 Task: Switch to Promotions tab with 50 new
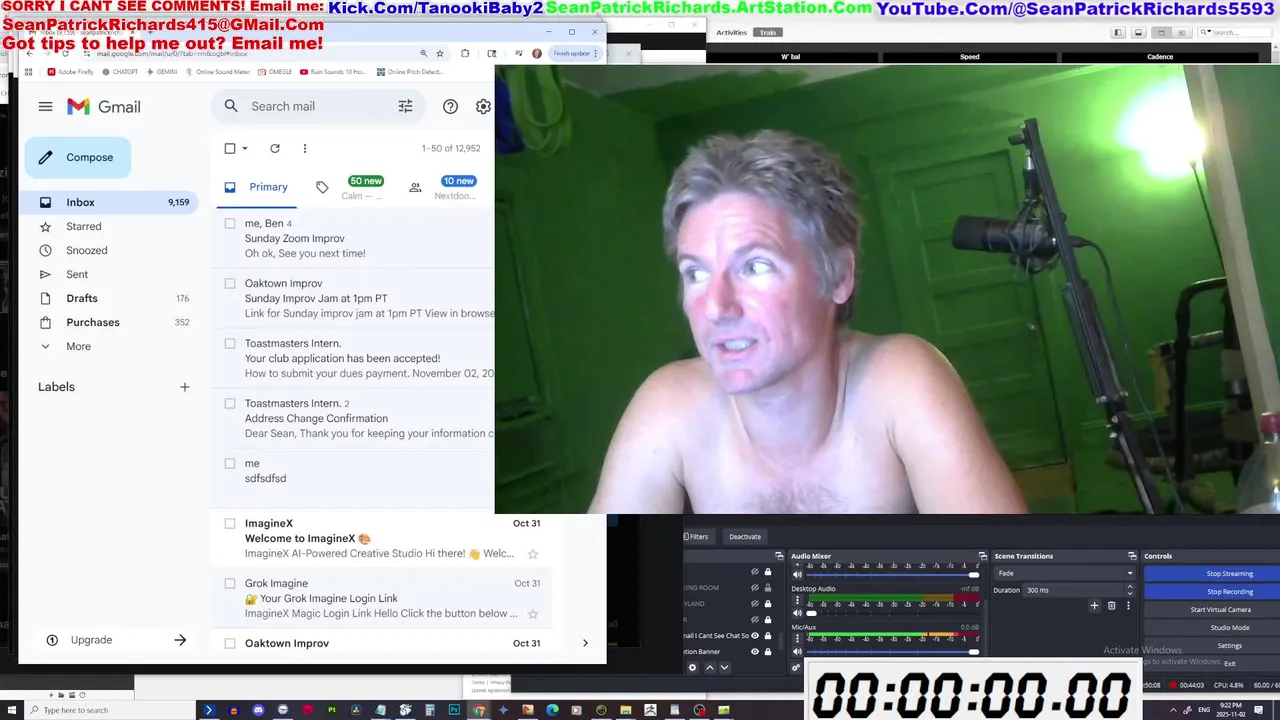(350, 187)
